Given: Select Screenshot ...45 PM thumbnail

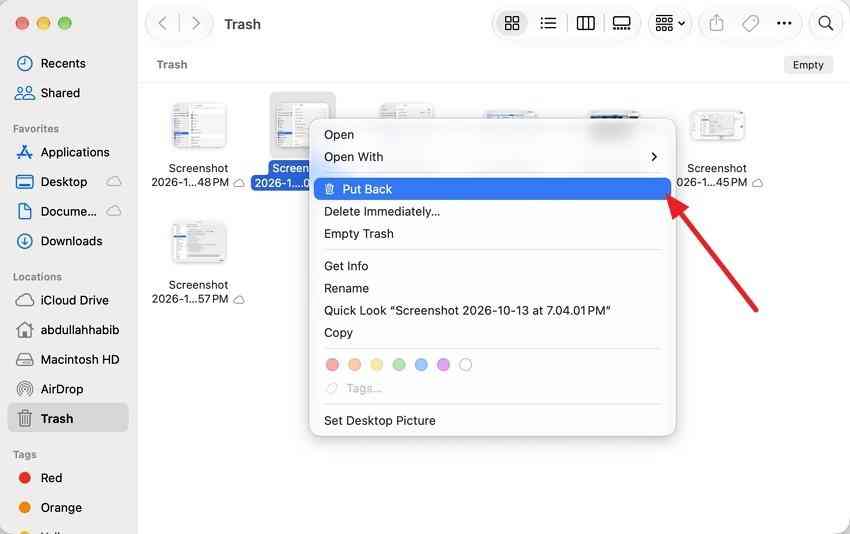Looking at the screenshot, I should pyautogui.click(x=717, y=126).
